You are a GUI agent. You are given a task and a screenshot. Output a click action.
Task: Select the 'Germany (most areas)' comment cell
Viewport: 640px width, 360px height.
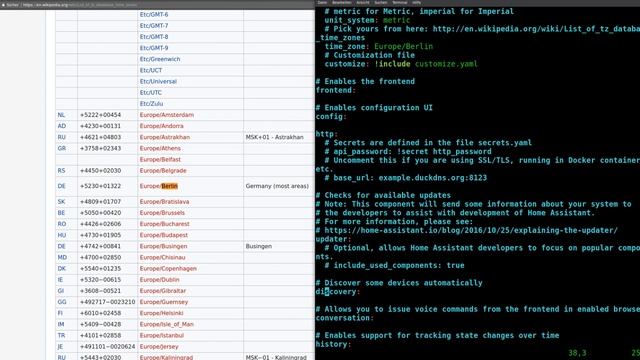[x=277, y=186]
